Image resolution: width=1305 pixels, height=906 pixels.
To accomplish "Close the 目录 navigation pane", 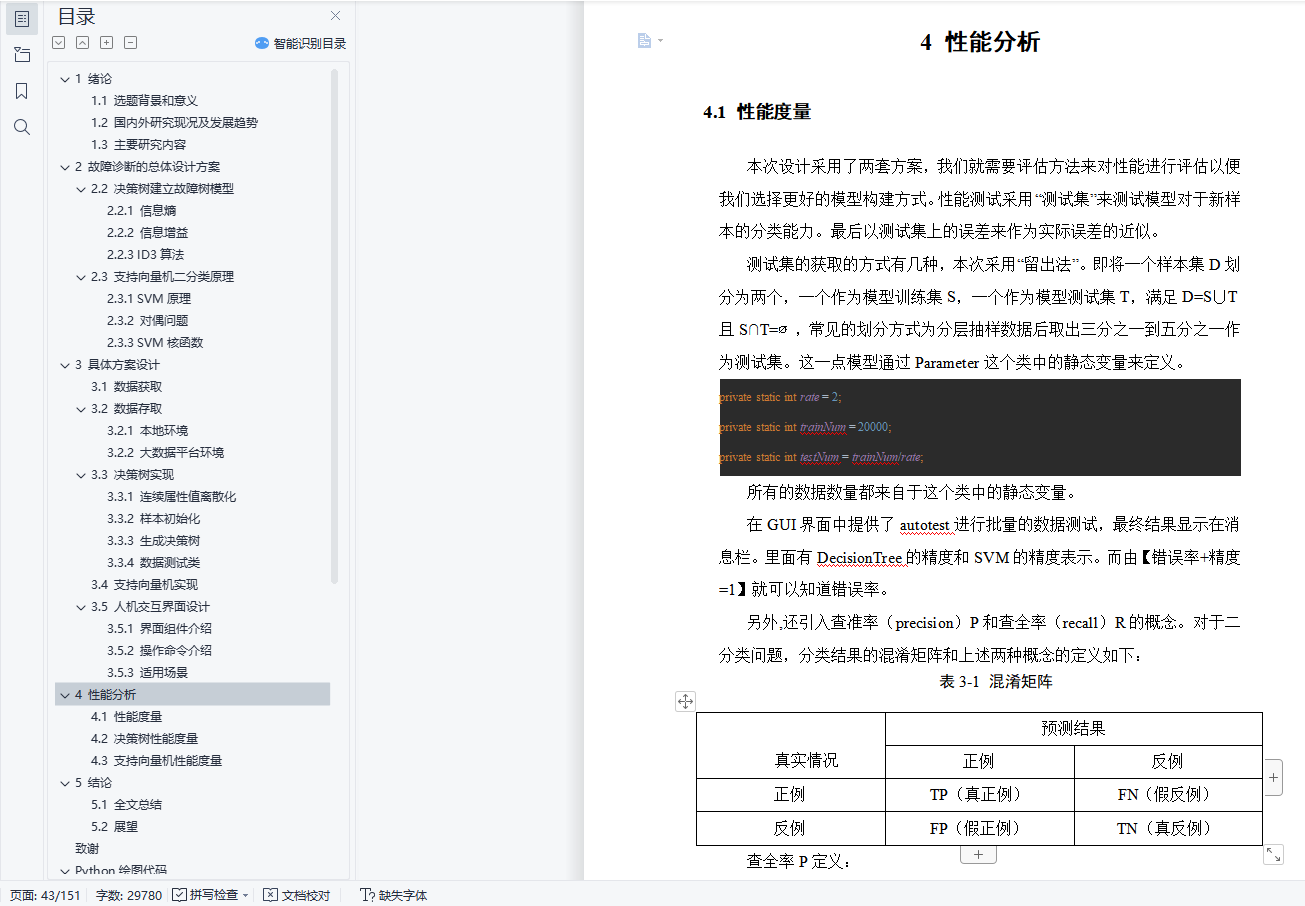I will 336,16.
